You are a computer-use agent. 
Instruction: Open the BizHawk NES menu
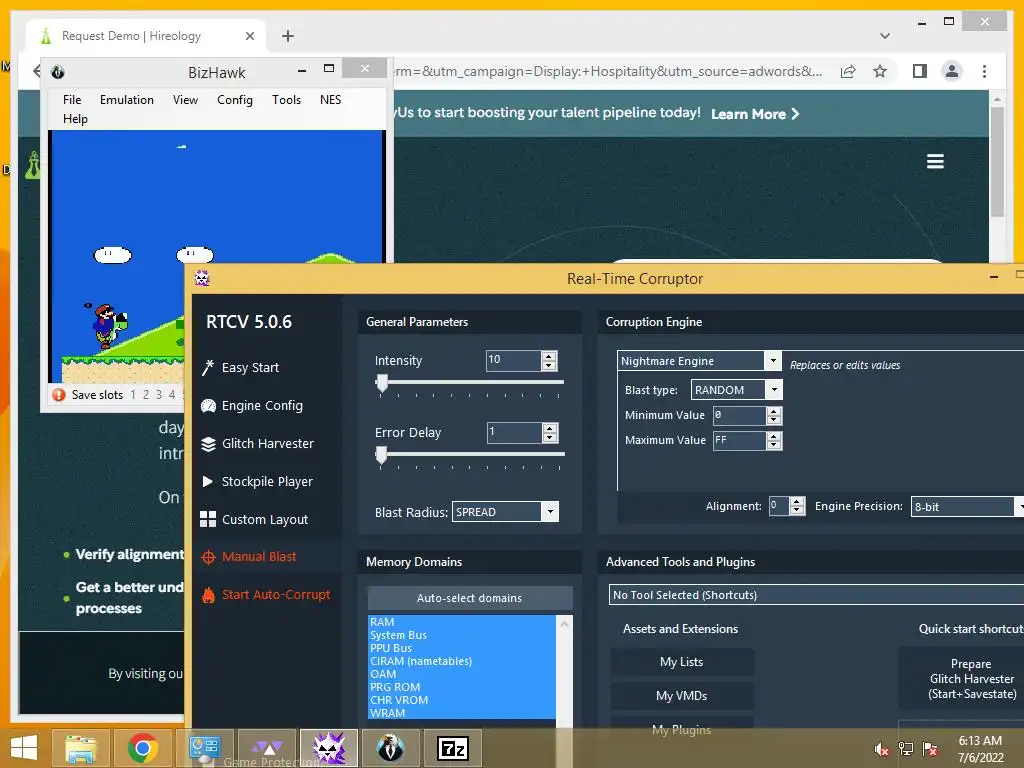330,100
